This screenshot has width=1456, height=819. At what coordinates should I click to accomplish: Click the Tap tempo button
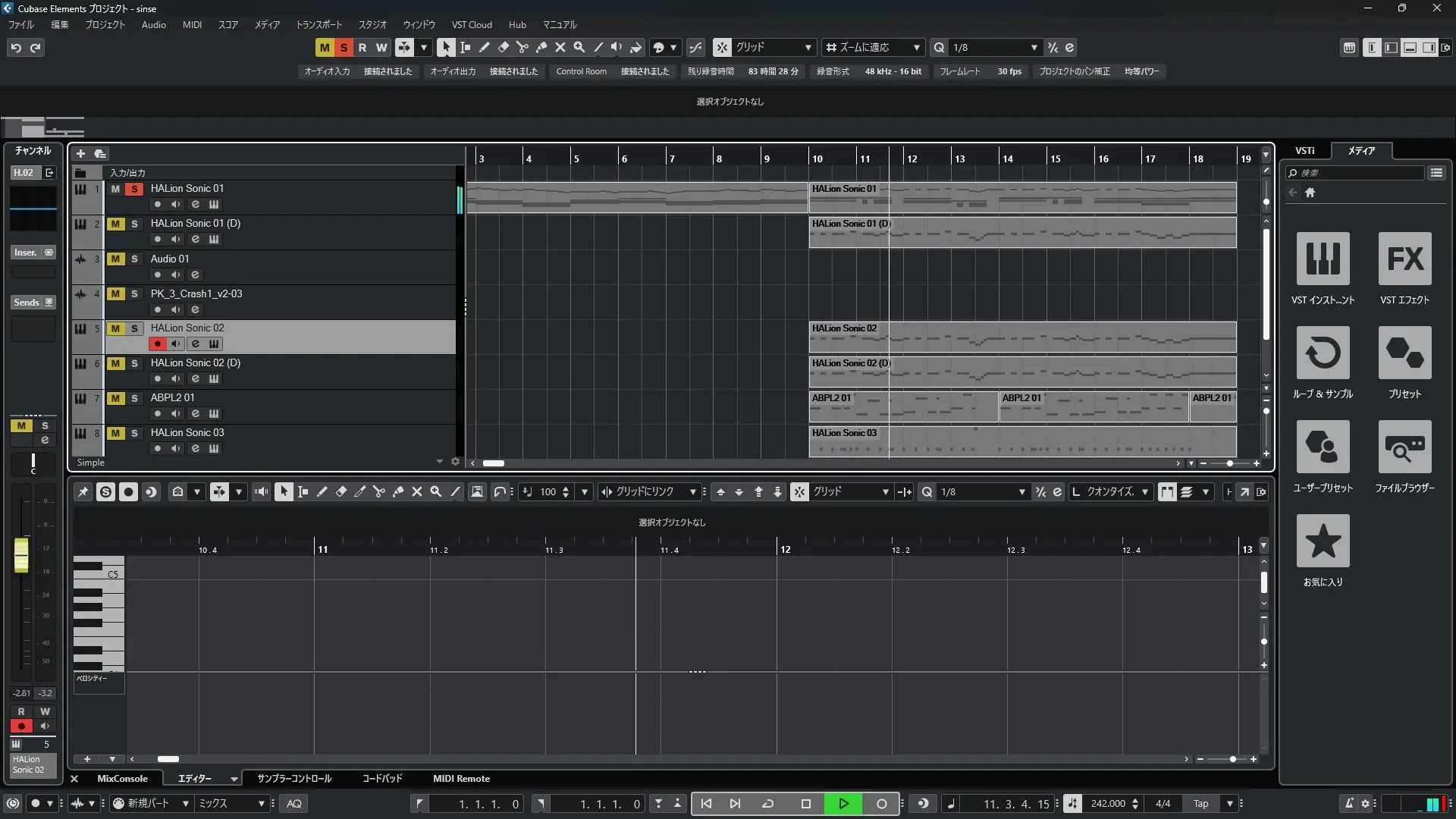[1200, 804]
